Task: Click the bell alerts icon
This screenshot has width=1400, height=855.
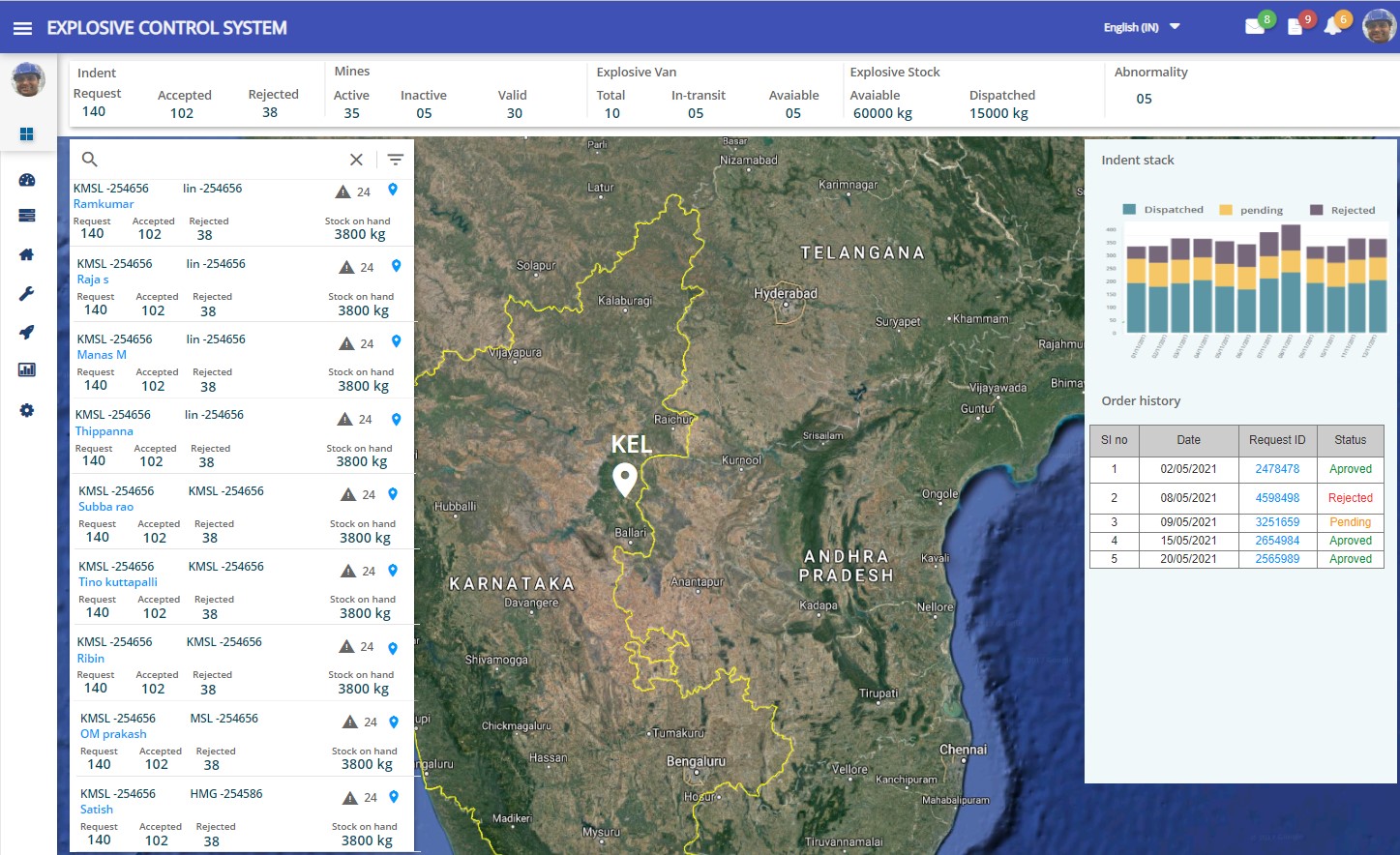Action: click(x=1332, y=27)
